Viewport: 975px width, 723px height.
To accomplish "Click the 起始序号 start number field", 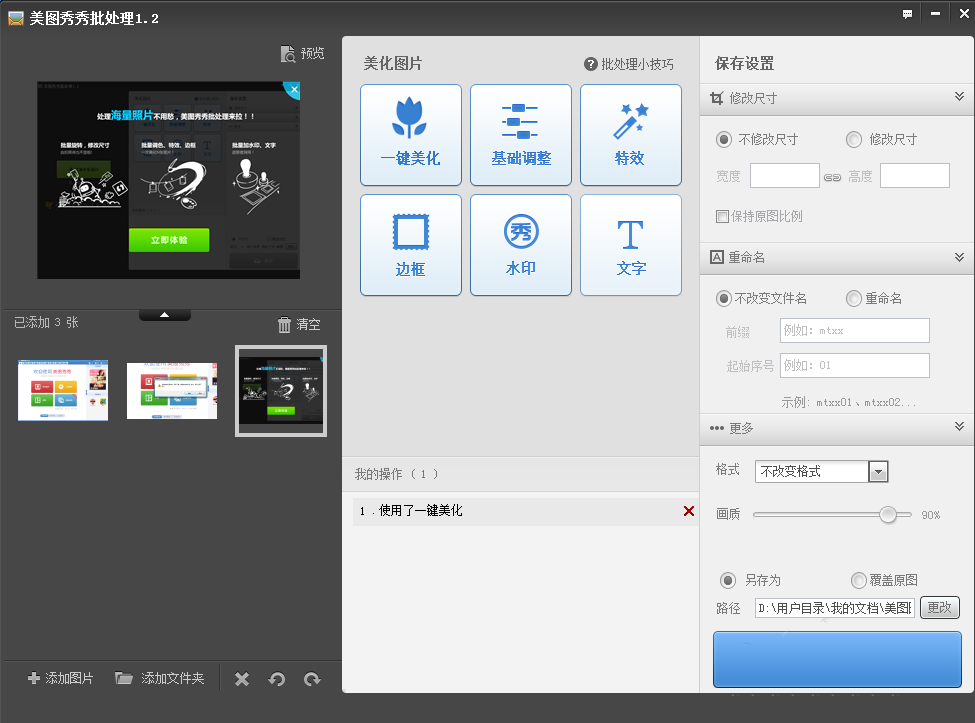I will [855, 366].
